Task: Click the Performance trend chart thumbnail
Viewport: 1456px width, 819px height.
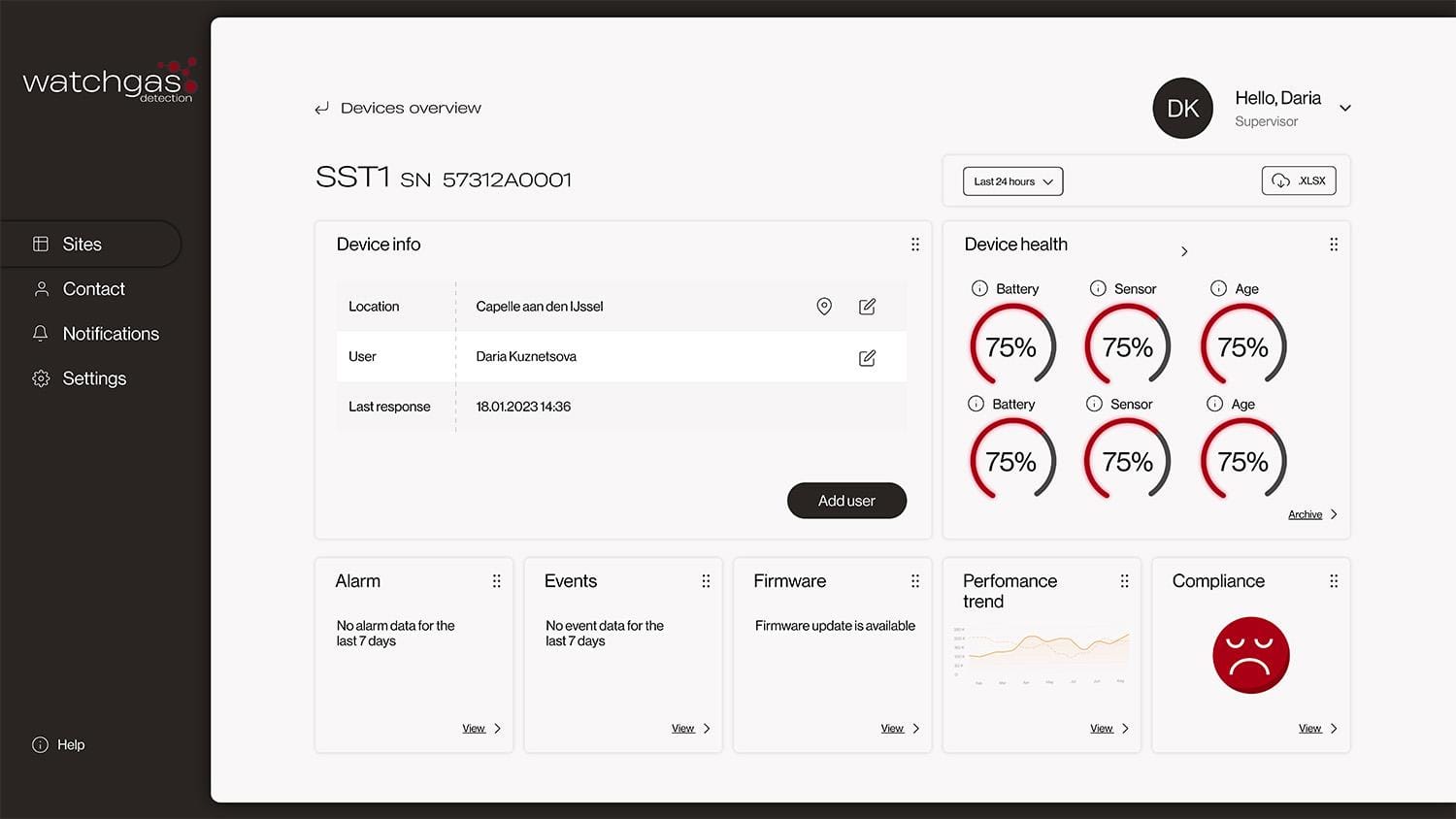Action: click(1042, 656)
